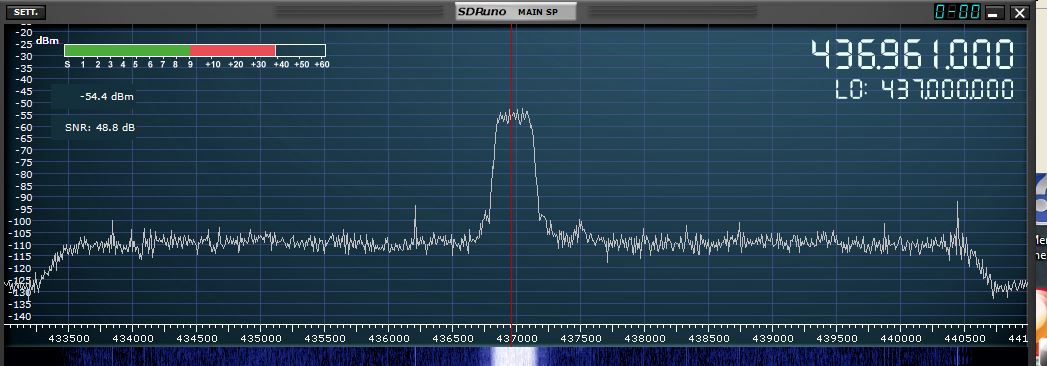Click the S9 mark on the S-meter scale
The height and width of the screenshot is (366, 1047).
pos(190,65)
